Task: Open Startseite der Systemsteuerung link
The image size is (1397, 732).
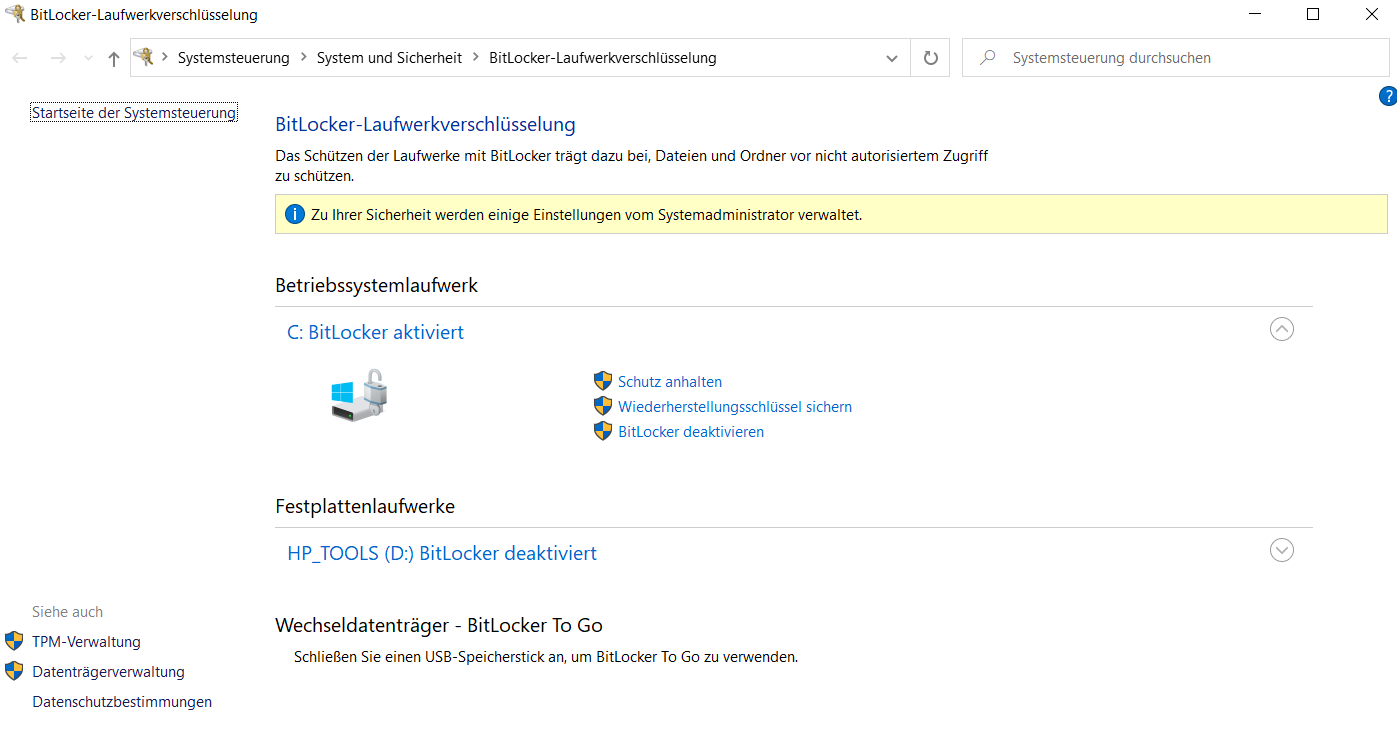Action: pyautogui.click(x=134, y=113)
